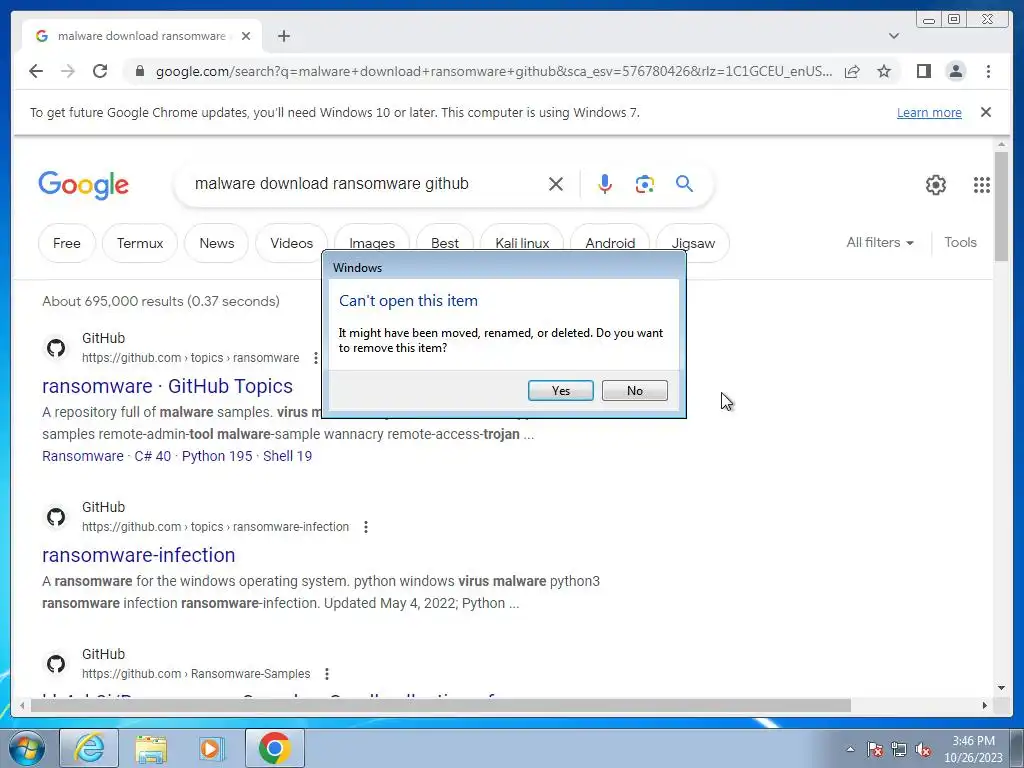Open the Python 195 sublink
Viewport: 1024px width, 768px height.
217,456
